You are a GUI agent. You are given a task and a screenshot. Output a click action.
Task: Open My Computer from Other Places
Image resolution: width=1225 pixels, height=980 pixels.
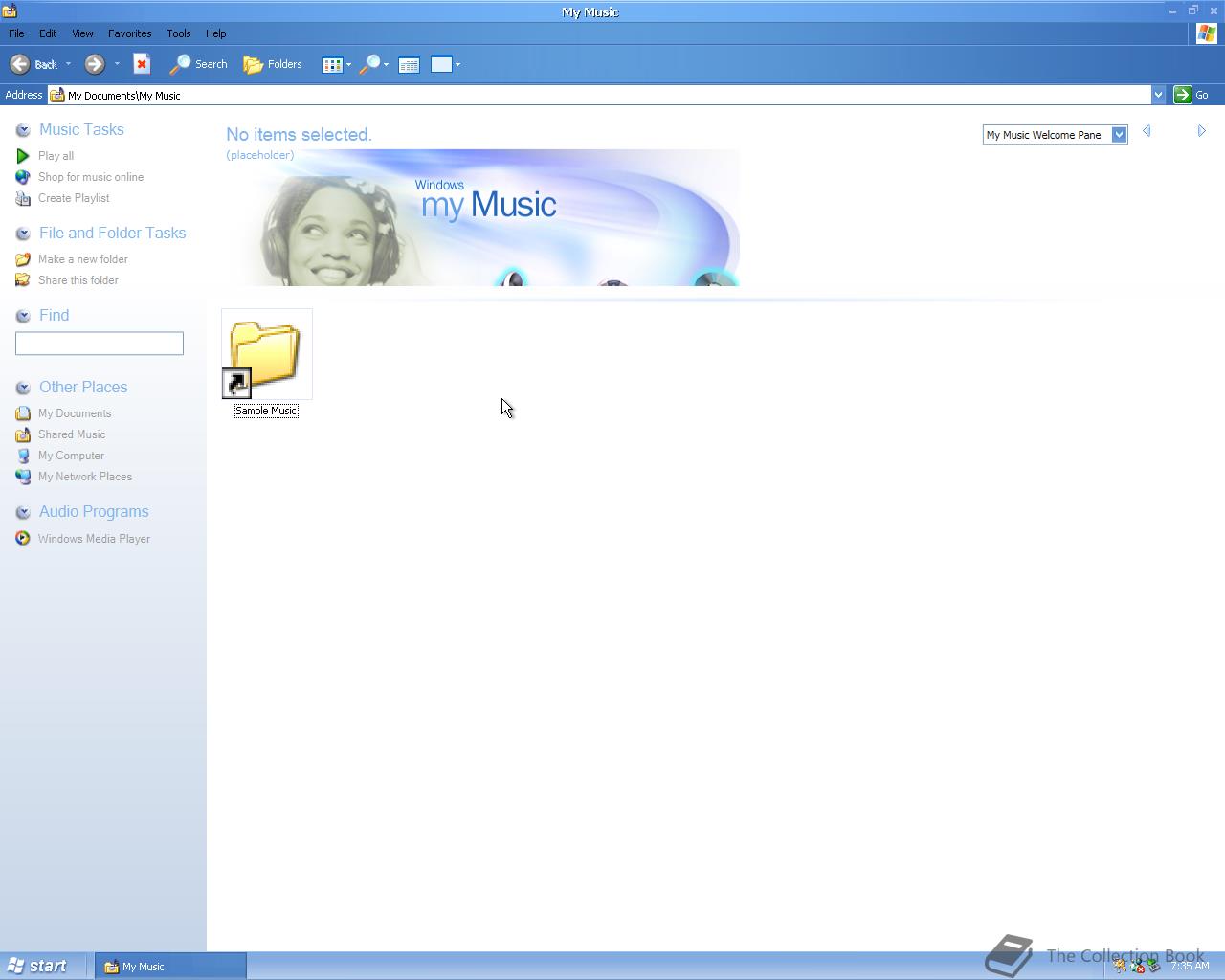[x=71, y=456]
